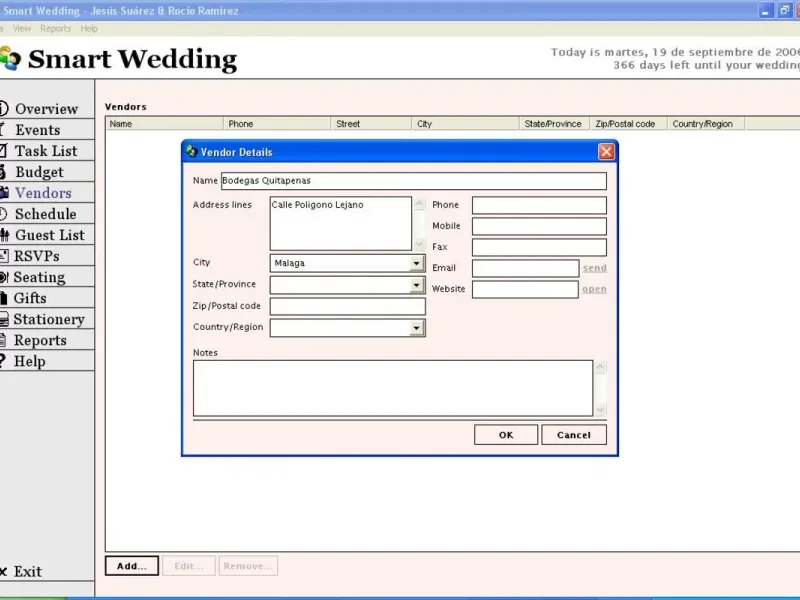Click the Budget money bag icon
The image size is (800, 600).
point(3,172)
